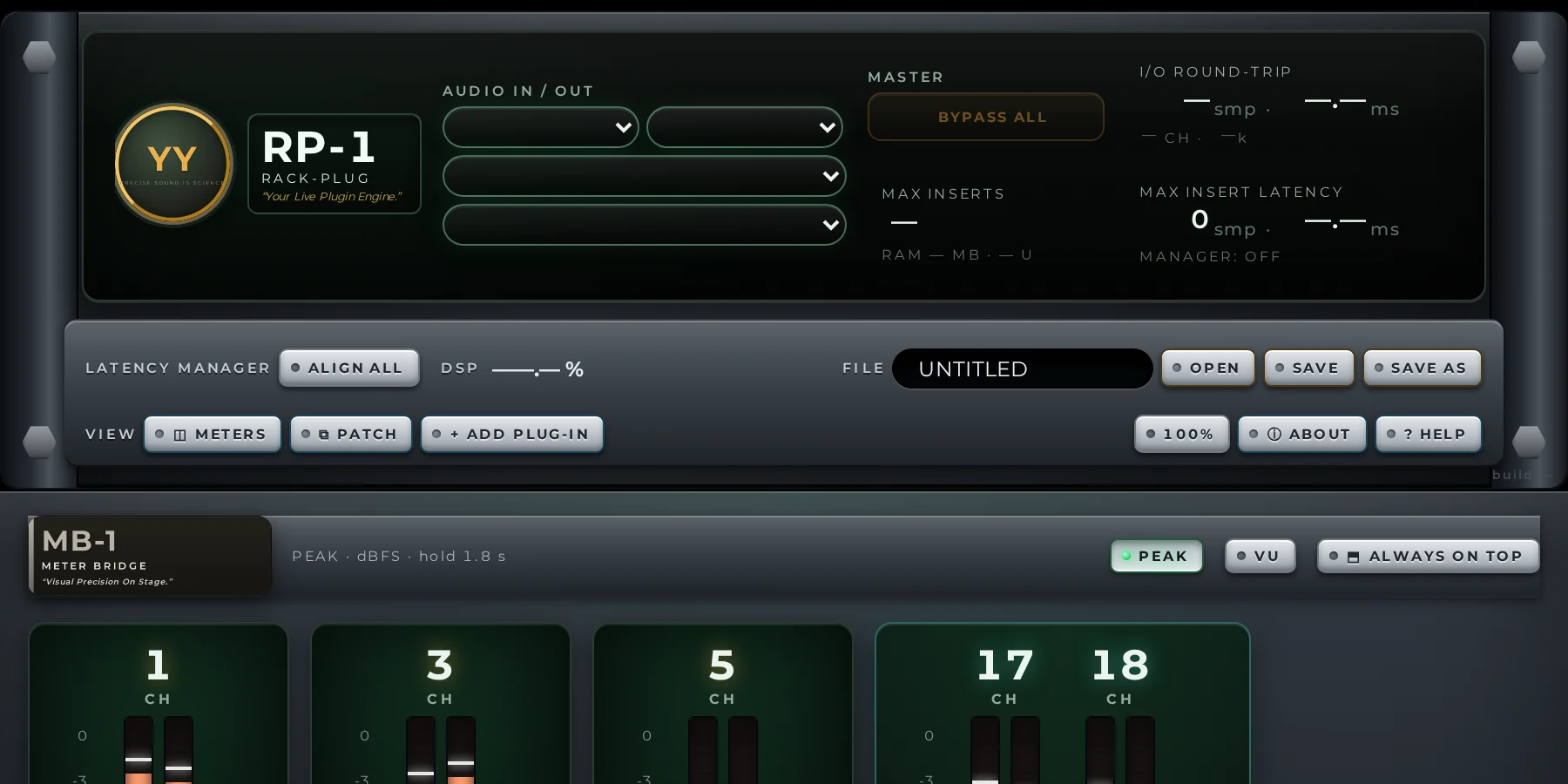Open the middle wide audio dropdown

(x=645, y=176)
